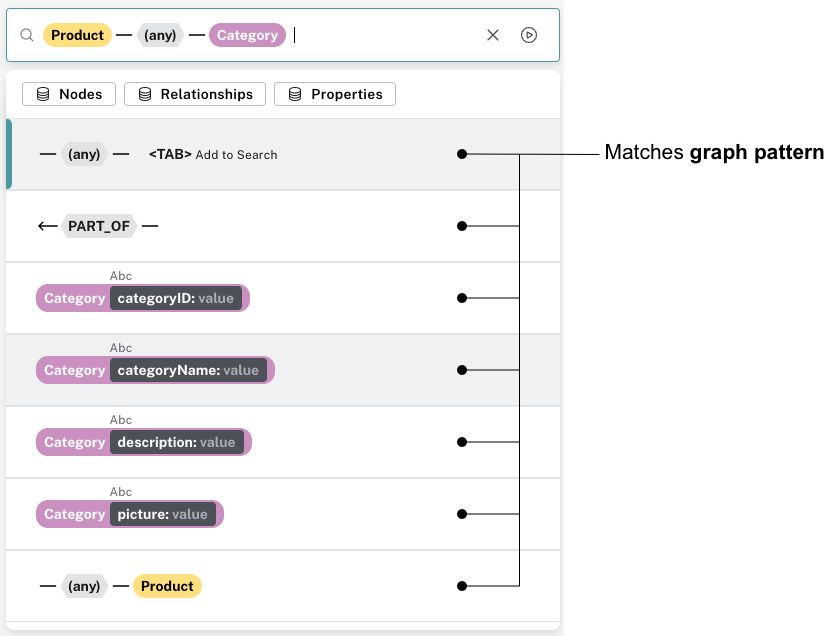Add the Category categoryID suggestion to search
Viewport: 824px width, 636px height.
point(142,297)
